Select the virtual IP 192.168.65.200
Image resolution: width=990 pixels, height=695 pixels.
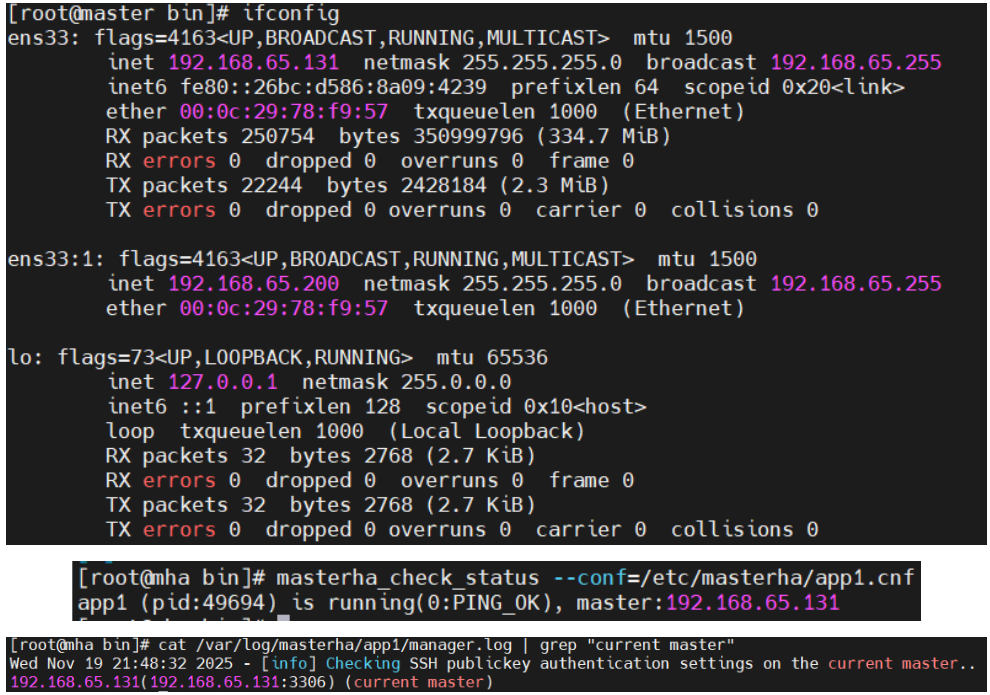click(253, 284)
